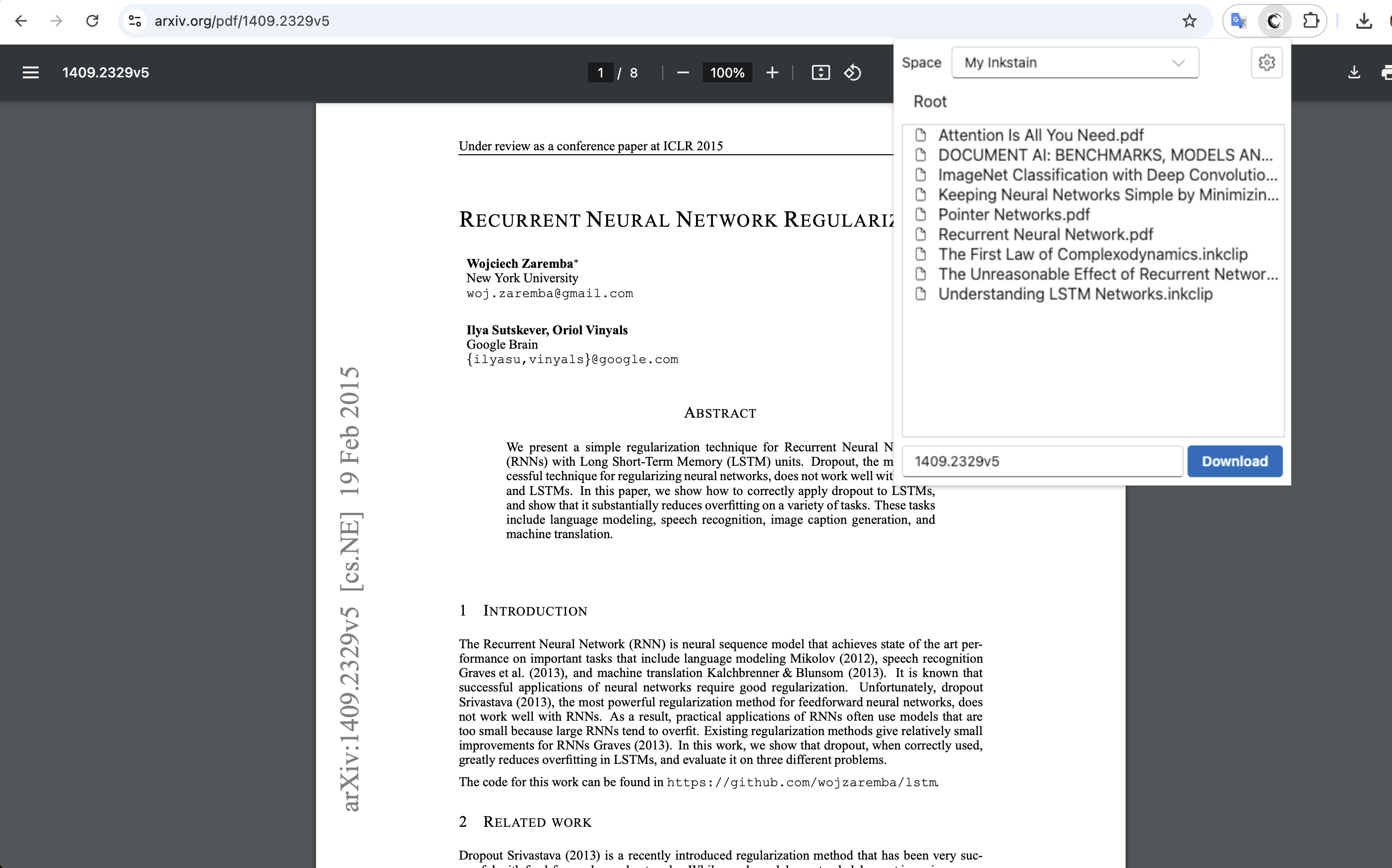Click the Abstract heading
This screenshot has height=868, width=1392.
coord(720,413)
